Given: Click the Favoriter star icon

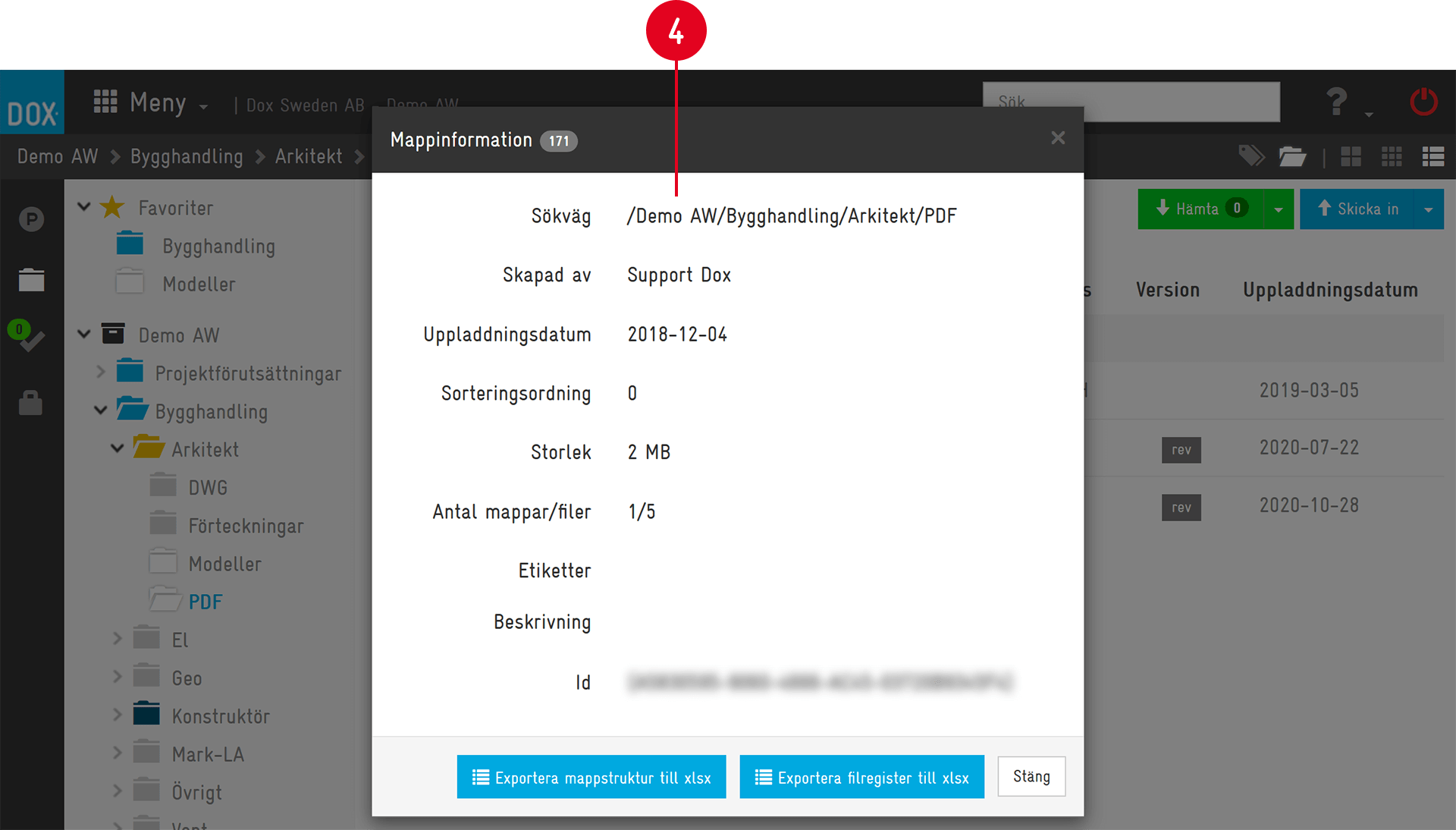Looking at the screenshot, I should [x=112, y=206].
